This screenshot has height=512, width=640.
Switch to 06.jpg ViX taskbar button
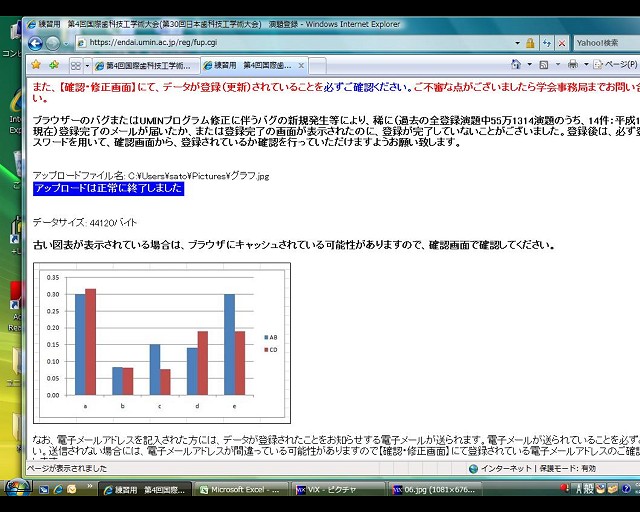[435, 489]
